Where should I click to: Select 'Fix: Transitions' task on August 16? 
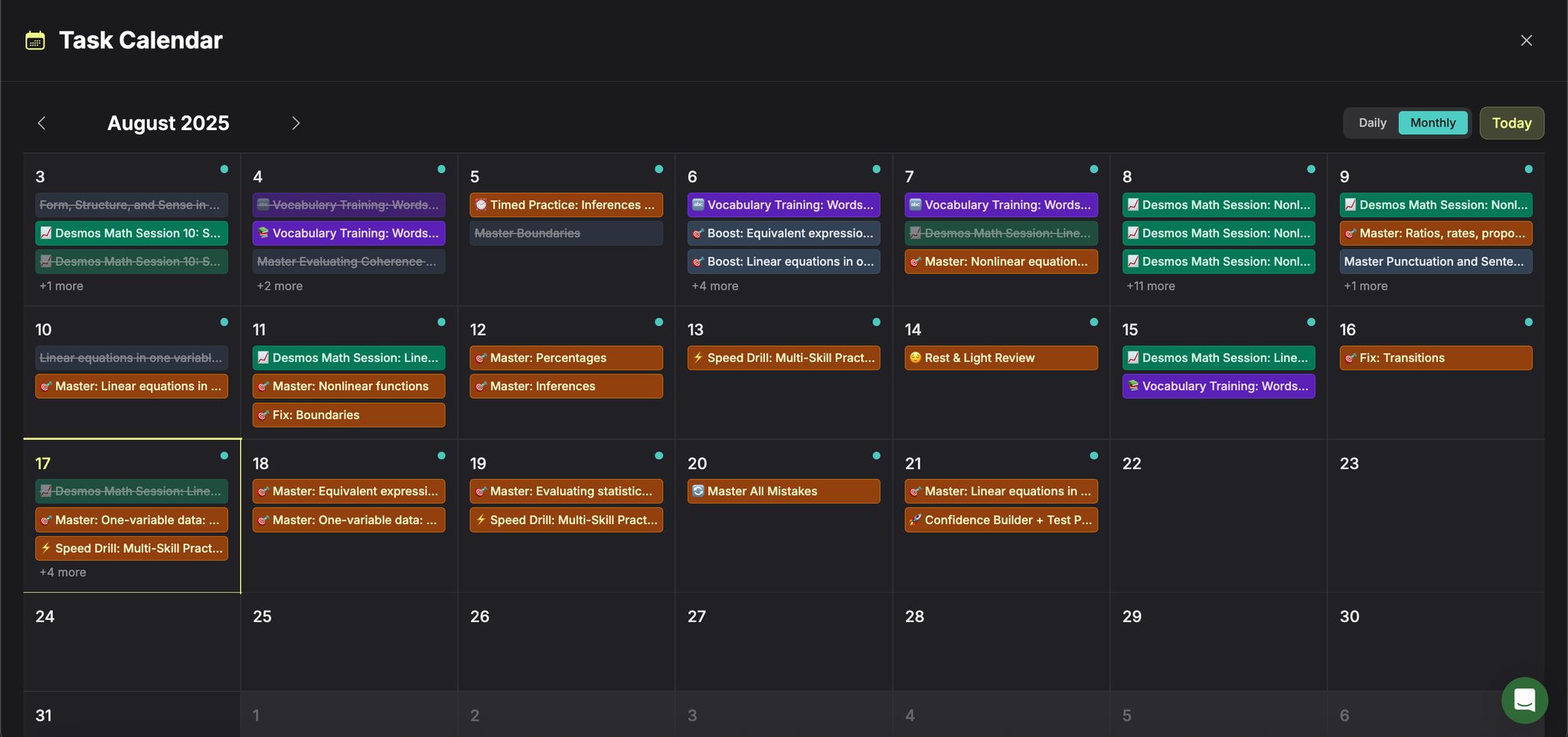pyautogui.click(x=1436, y=358)
